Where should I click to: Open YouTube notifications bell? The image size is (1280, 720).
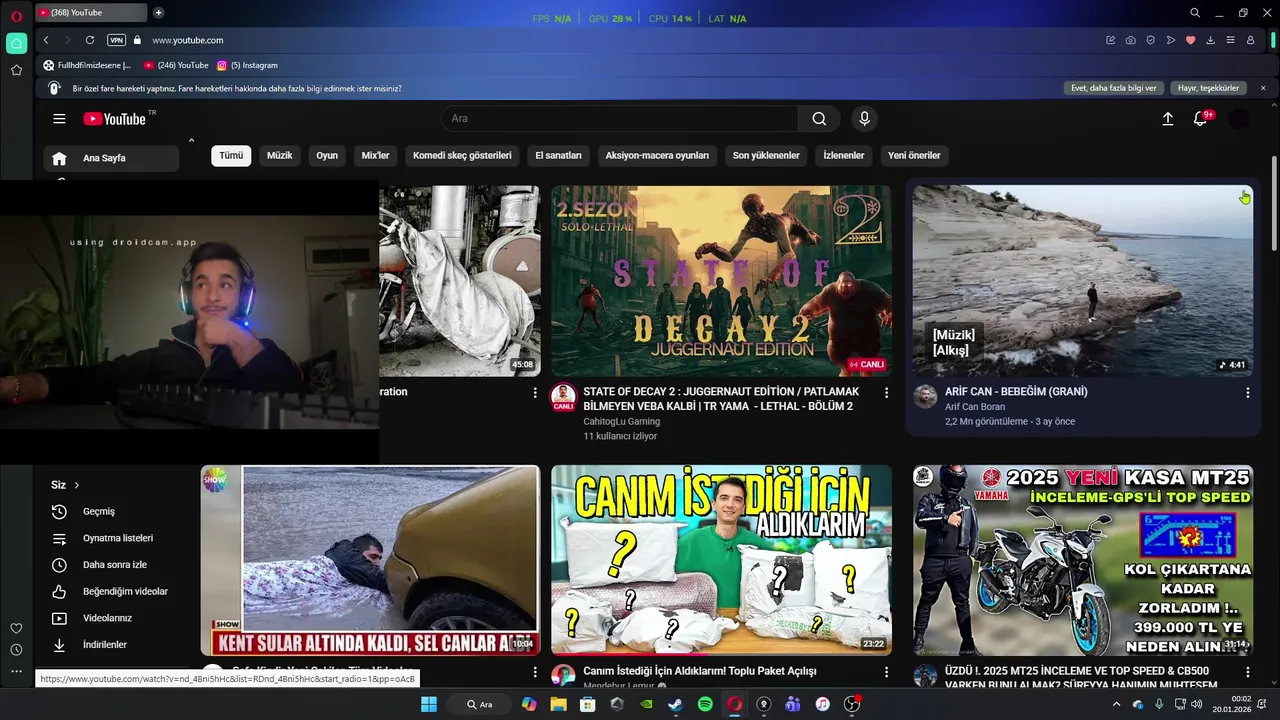coord(1201,119)
